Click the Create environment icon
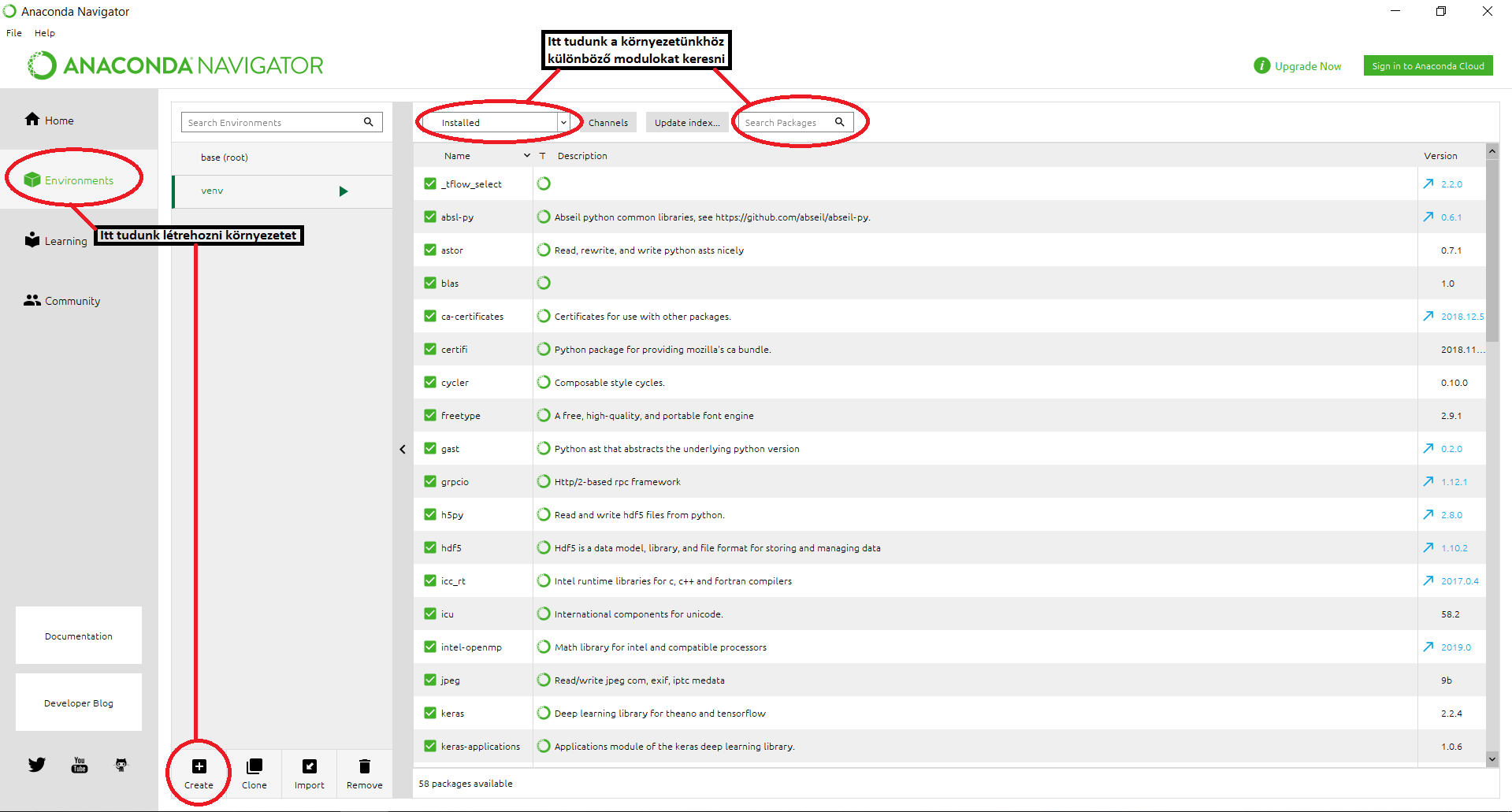 click(199, 766)
